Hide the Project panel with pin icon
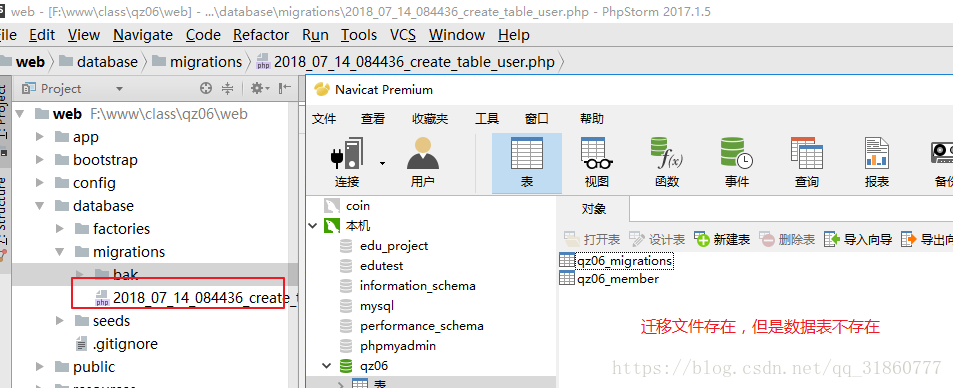 click(284, 89)
